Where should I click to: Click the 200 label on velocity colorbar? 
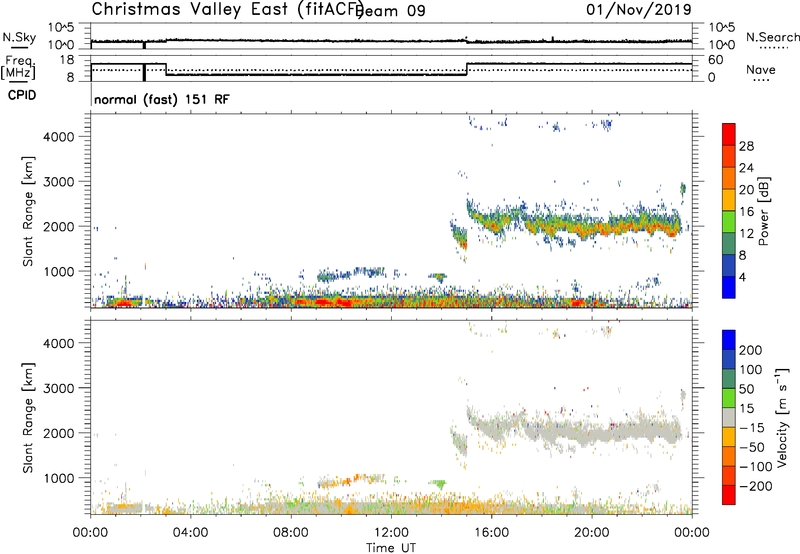pyautogui.click(x=751, y=350)
